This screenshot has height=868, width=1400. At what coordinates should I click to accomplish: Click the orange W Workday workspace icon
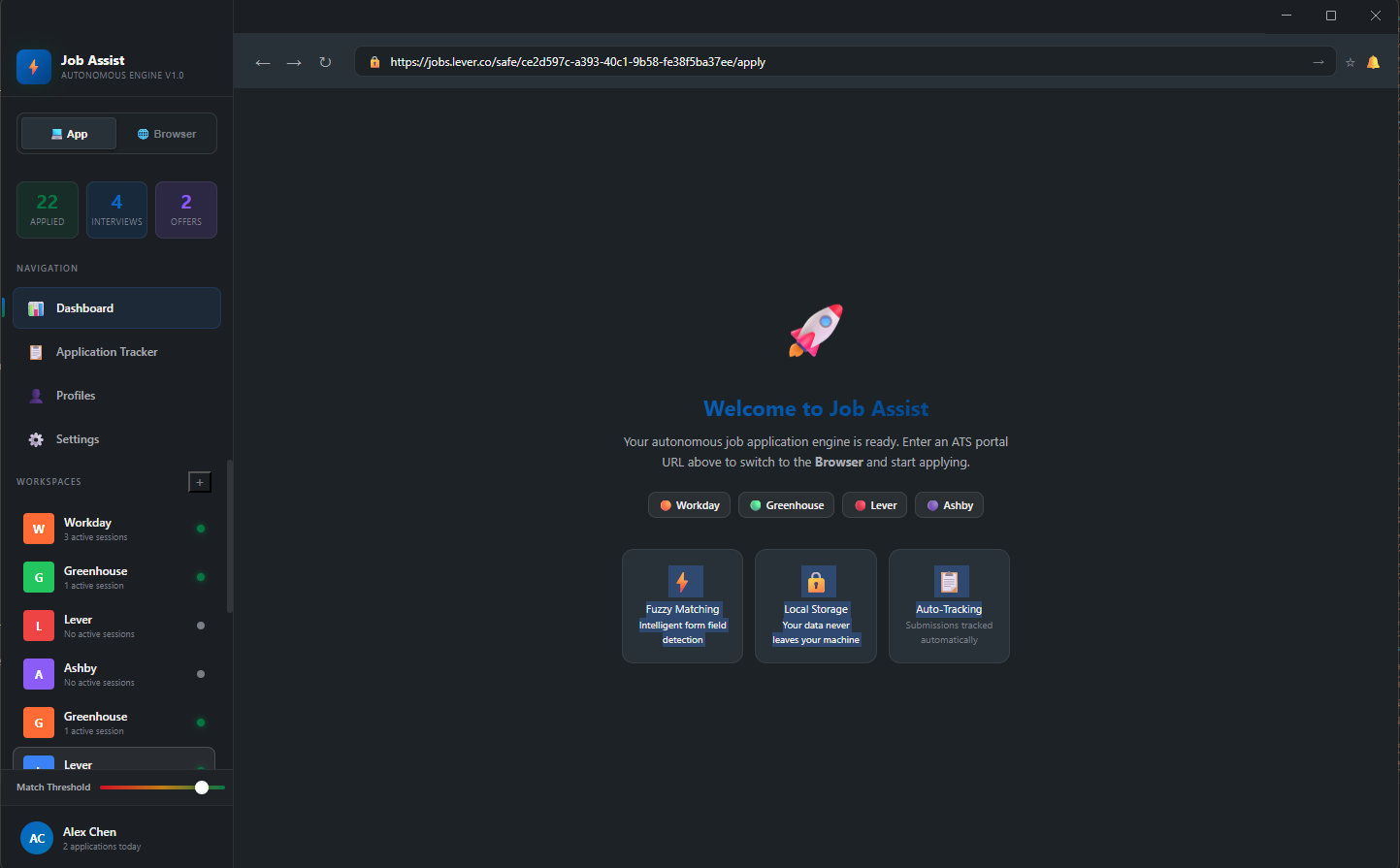39,529
